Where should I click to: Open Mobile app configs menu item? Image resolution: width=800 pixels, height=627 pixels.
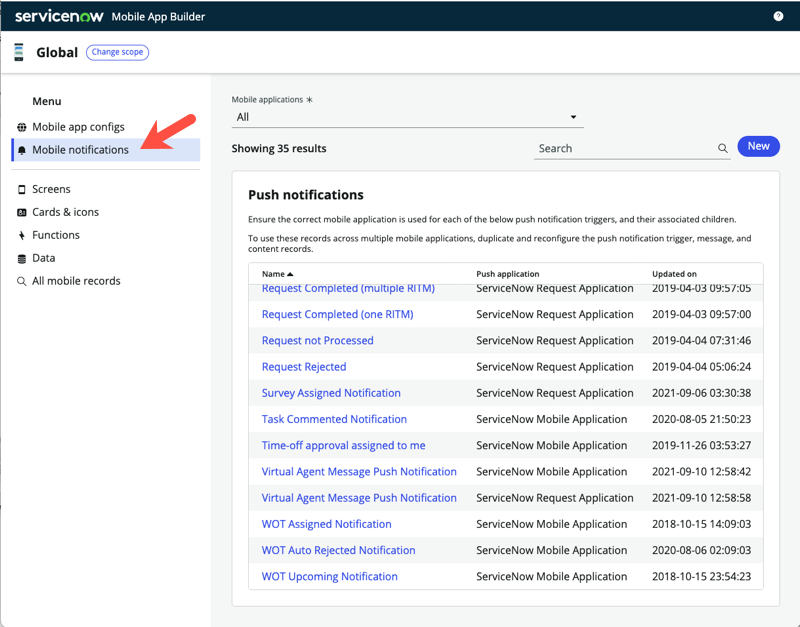[x=78, y=127]
